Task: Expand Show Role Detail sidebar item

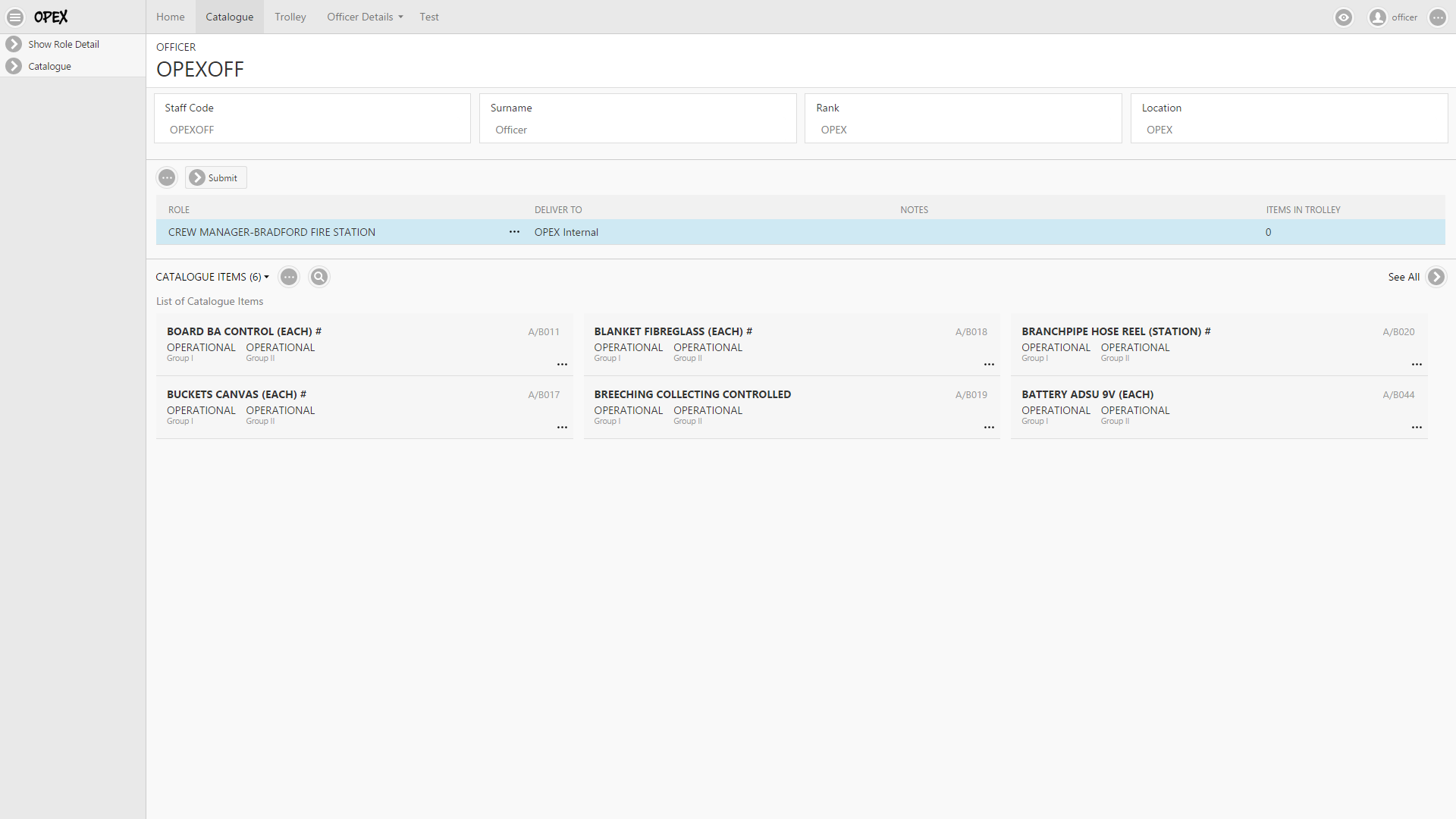Action: click(x=14, y=44)
